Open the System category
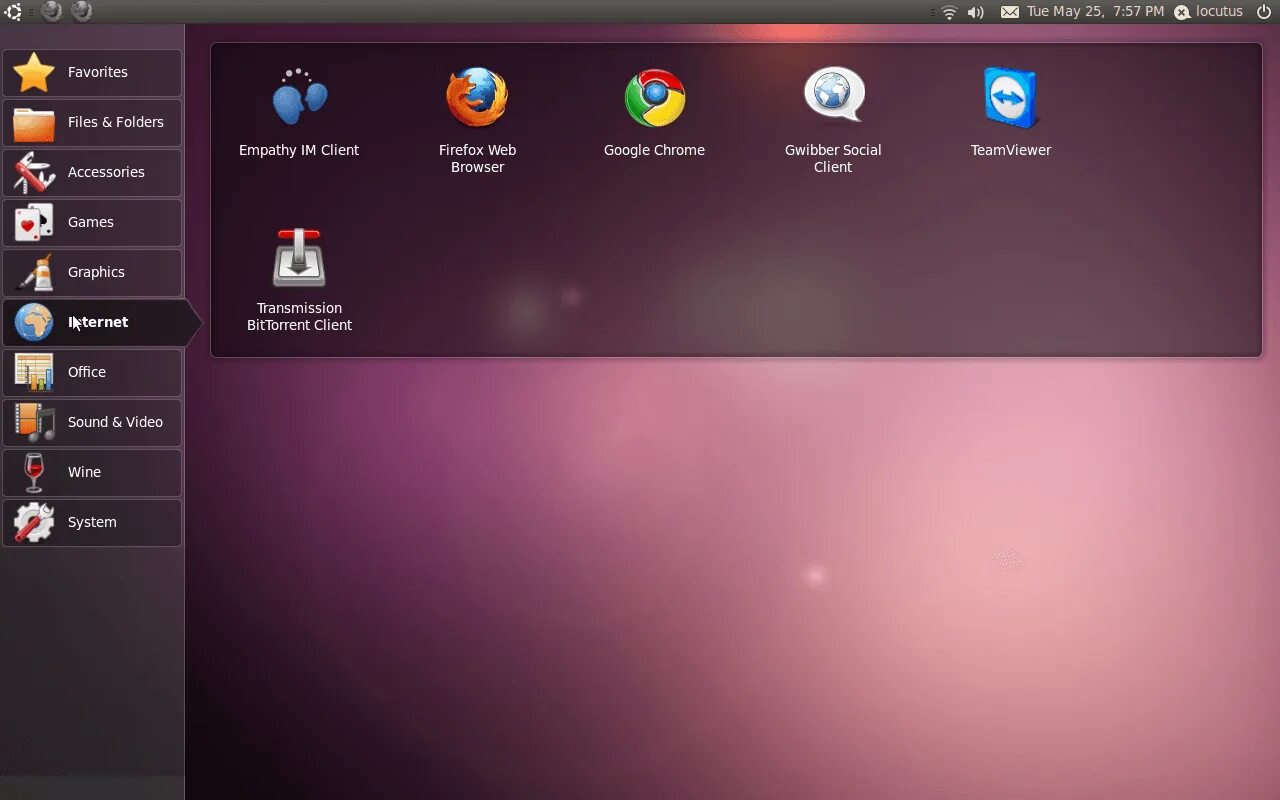1280x800 pixels. (92, 522)
